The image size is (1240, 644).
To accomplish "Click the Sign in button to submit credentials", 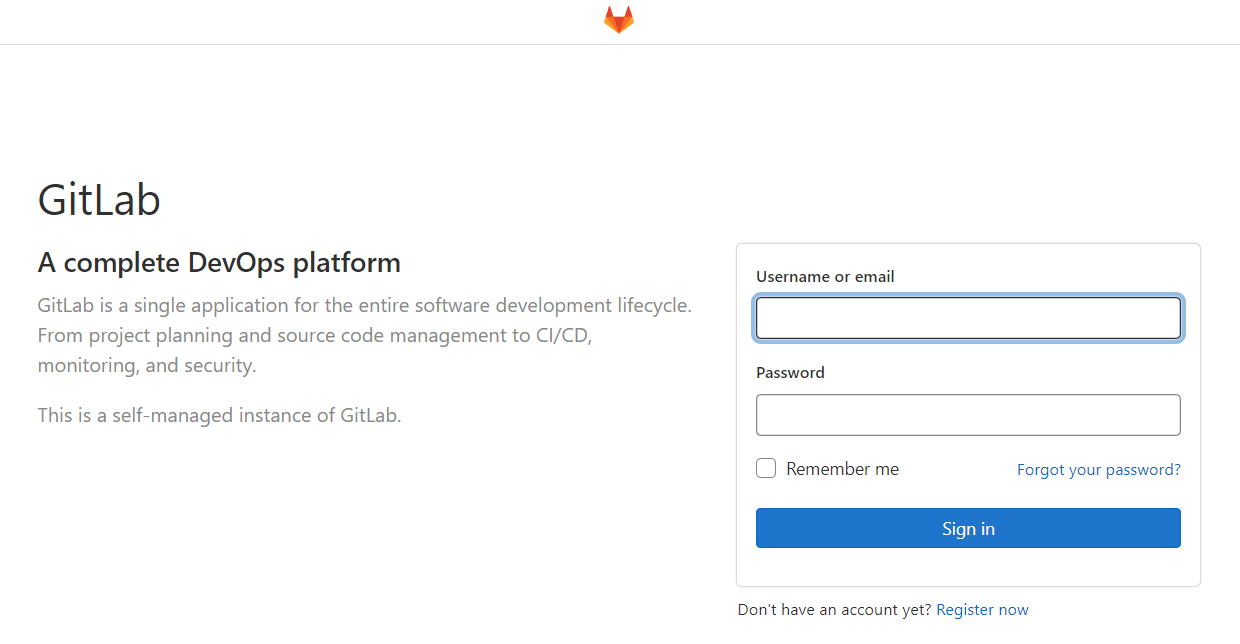I will point(967,528).
